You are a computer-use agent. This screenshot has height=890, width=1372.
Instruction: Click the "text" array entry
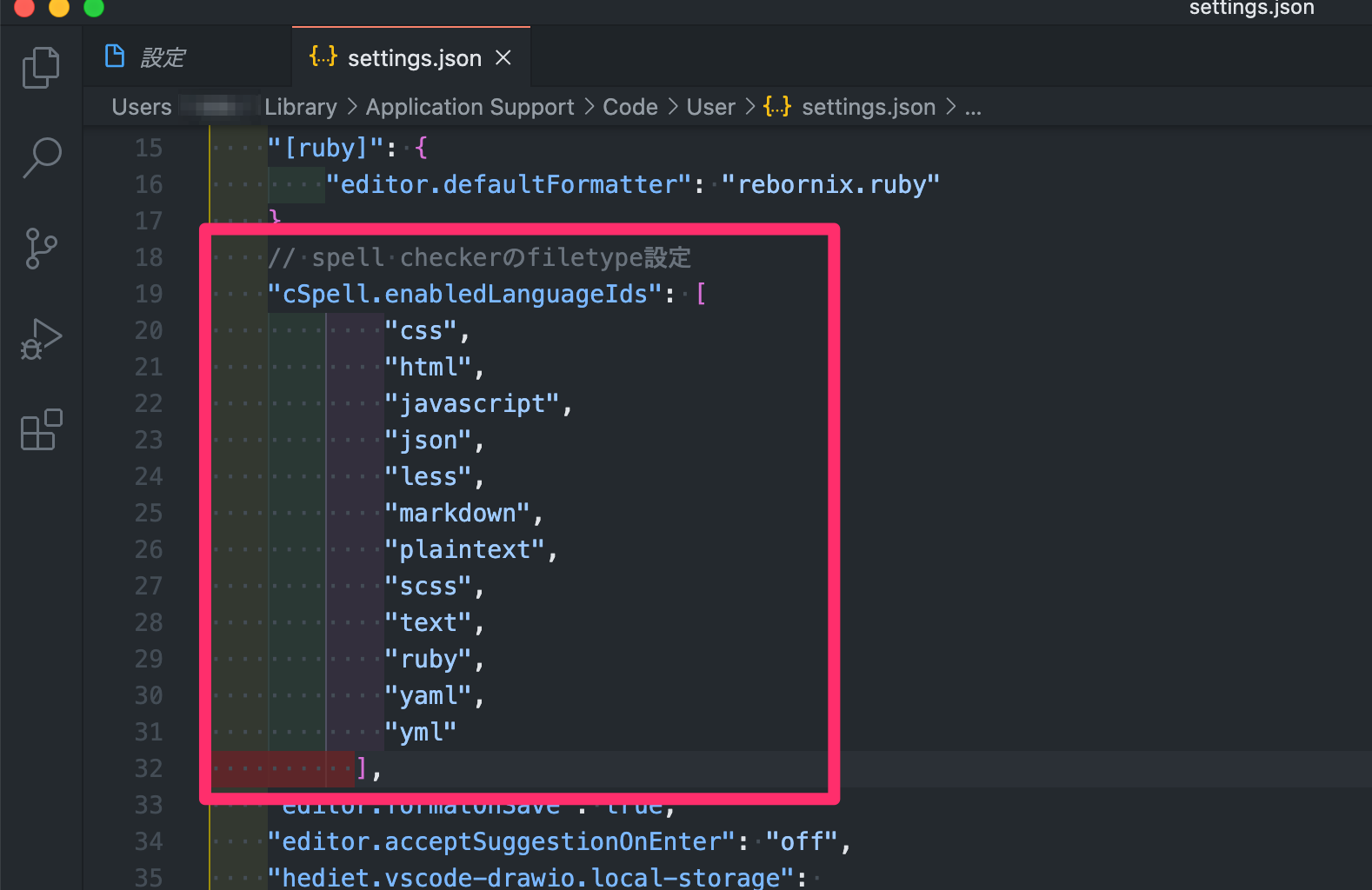[428, 622]
